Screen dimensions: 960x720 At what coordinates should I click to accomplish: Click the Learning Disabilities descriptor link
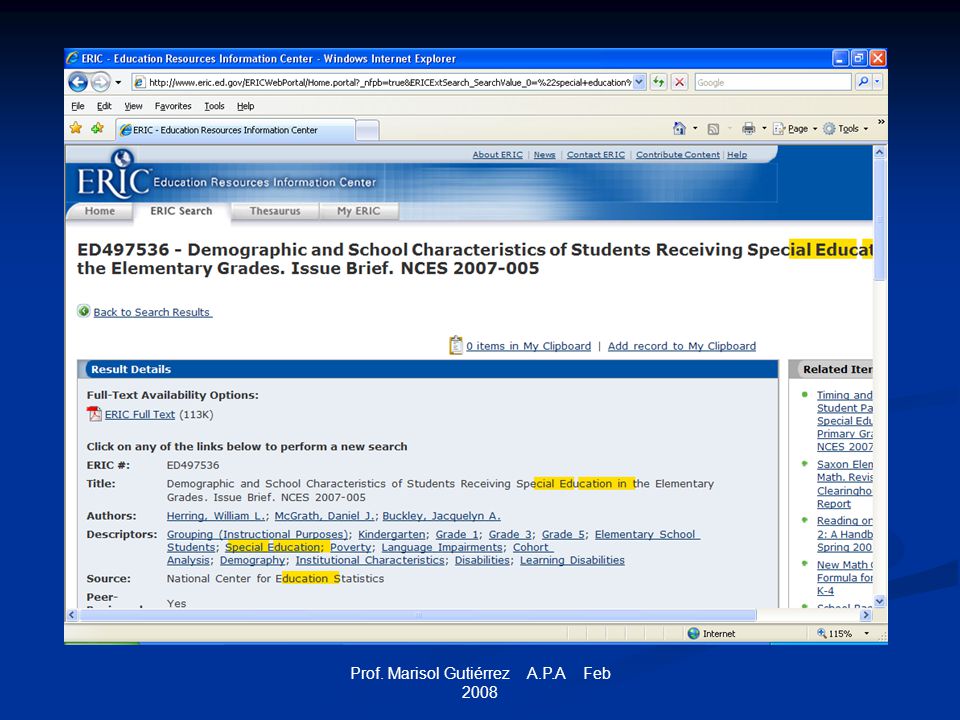coord(572,560)
